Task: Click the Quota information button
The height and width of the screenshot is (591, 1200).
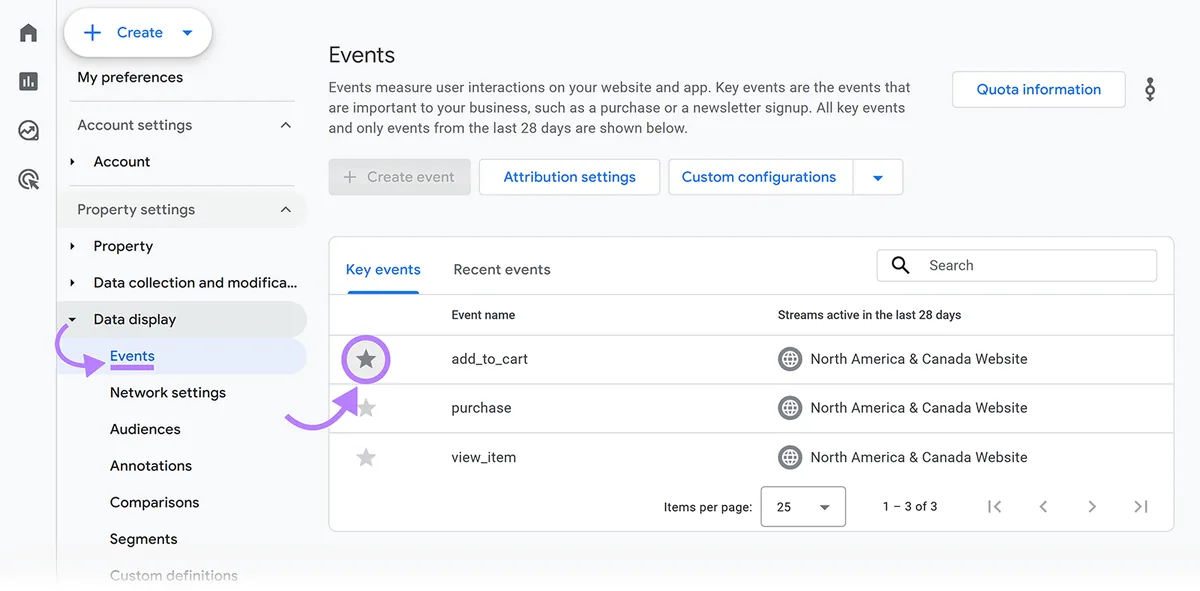Action: pyautogui.click(x=1039, y=89)
